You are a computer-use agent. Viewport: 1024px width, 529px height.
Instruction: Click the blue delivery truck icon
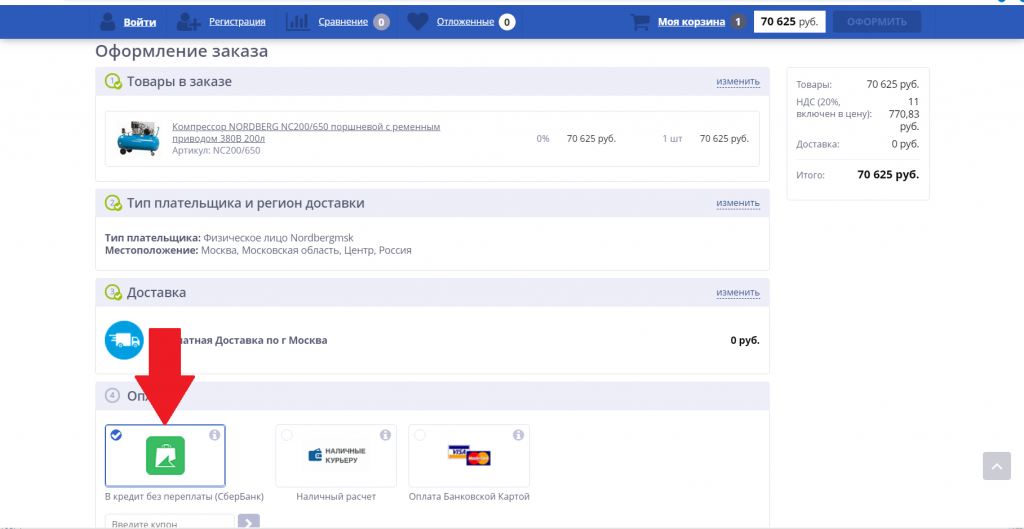124,340
